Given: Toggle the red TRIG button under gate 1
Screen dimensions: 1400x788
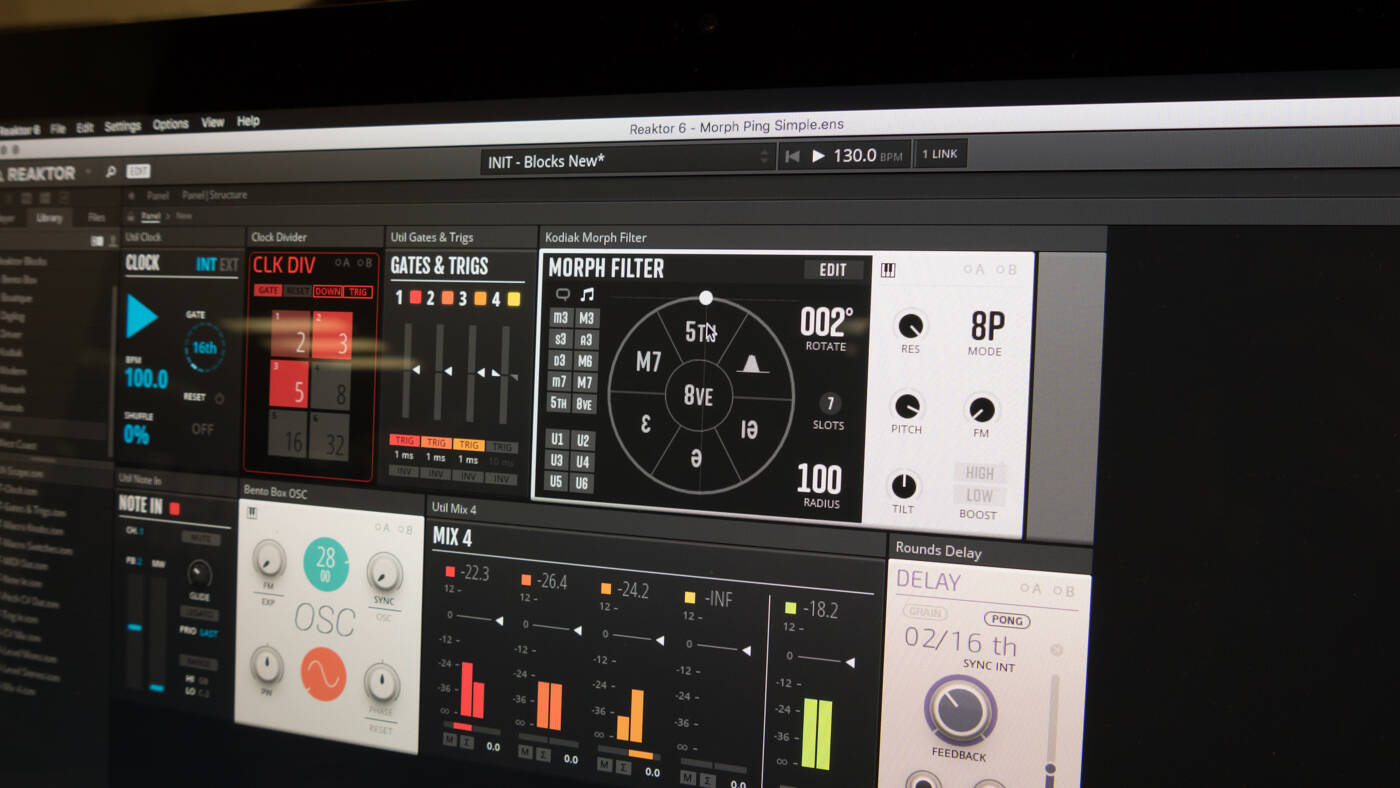Looking at the screenshot, I should coord(404,440).
